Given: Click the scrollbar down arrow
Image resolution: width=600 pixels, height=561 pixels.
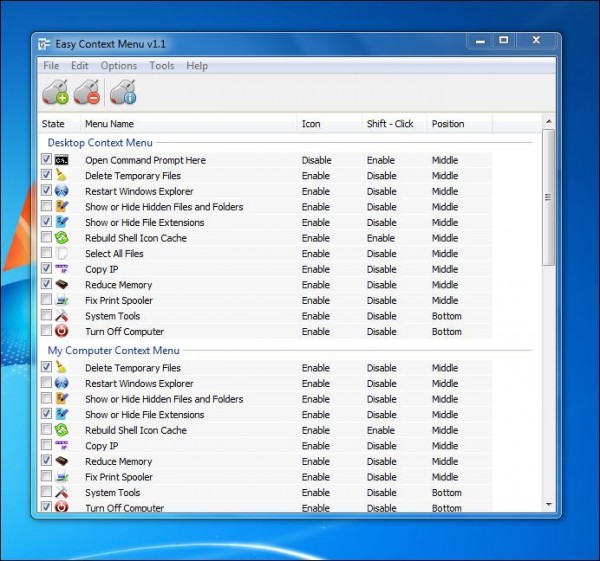Looking at the screenshot, I should [x=549, y=505].
